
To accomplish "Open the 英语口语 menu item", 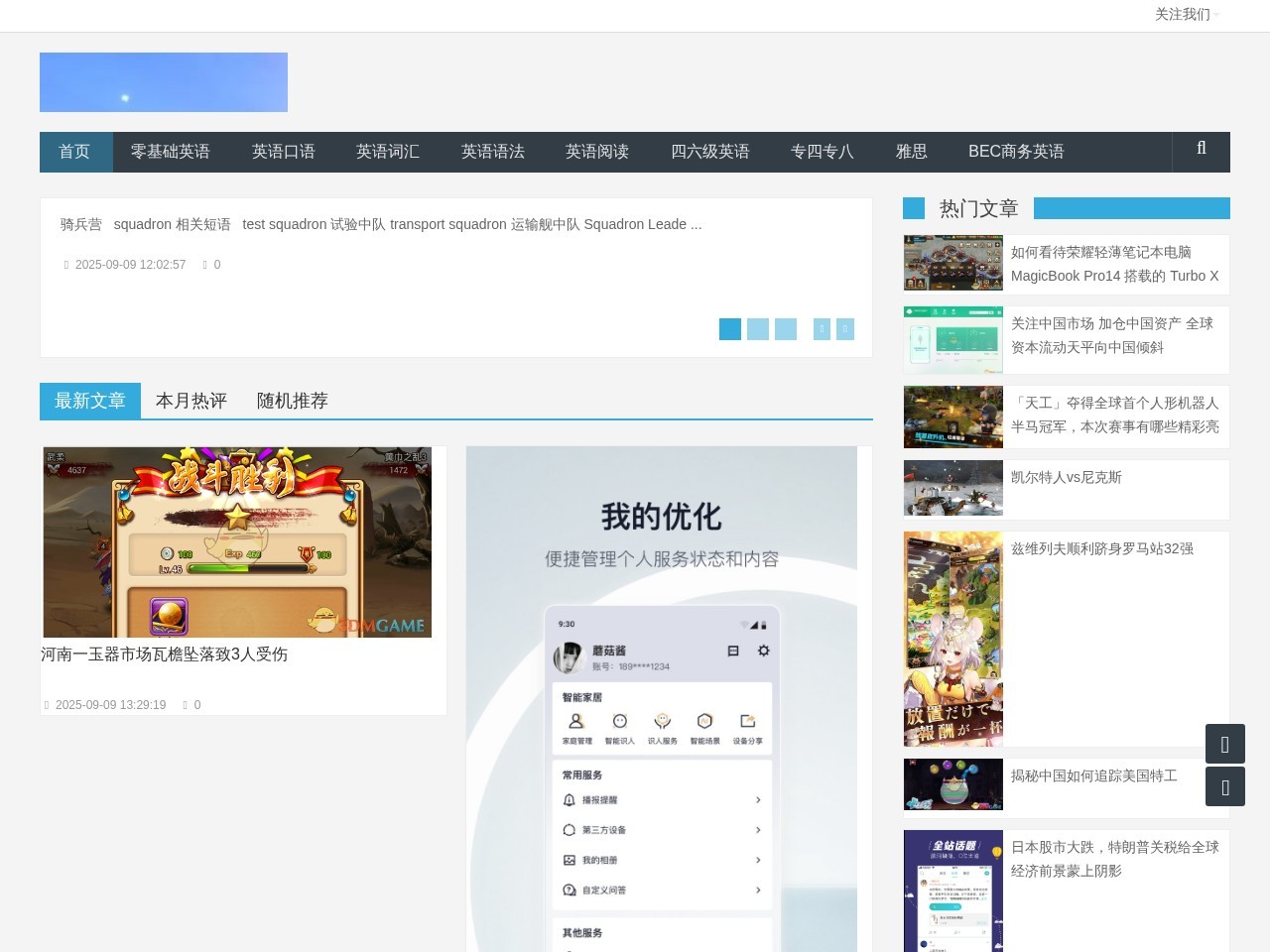I will [284, 152].
